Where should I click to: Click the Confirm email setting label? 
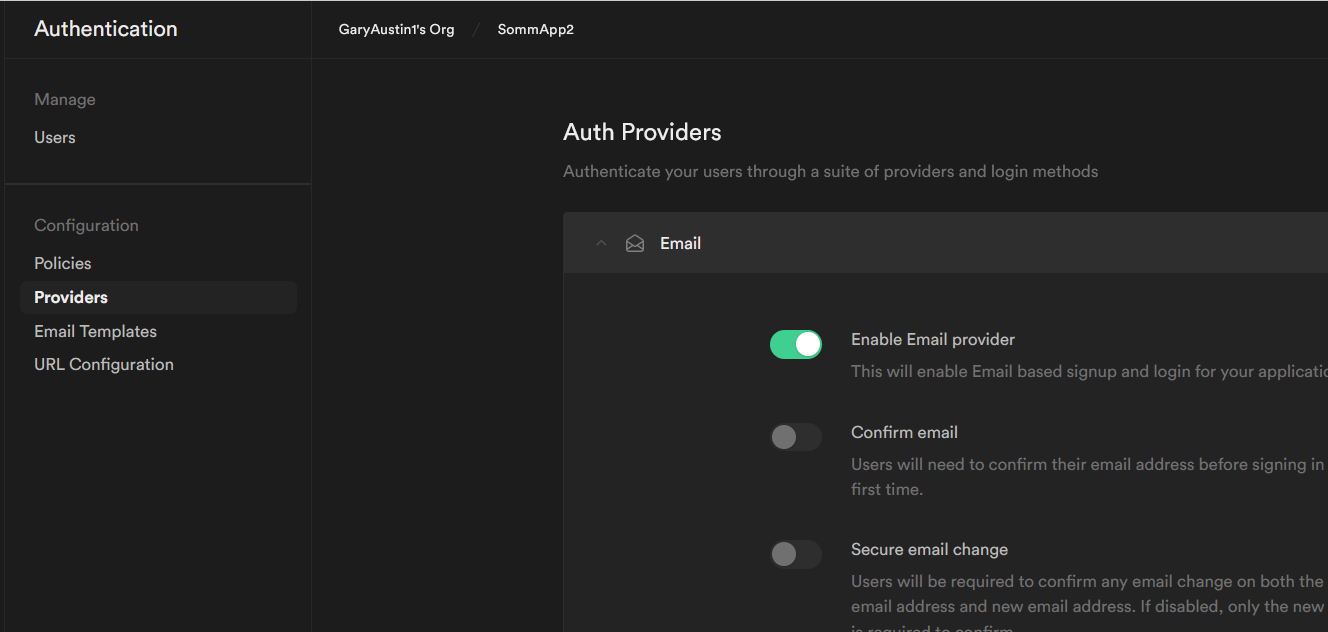coord(904,432)
